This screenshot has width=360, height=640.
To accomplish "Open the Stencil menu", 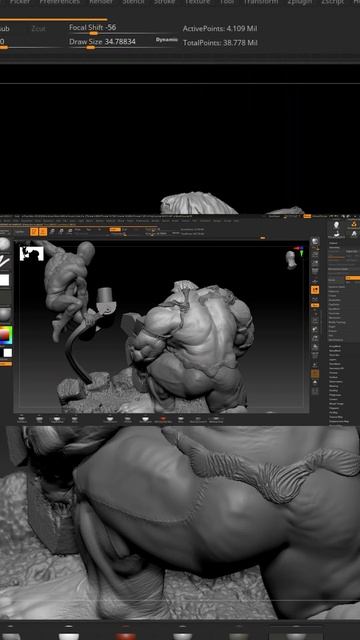I will pos(133,2).
